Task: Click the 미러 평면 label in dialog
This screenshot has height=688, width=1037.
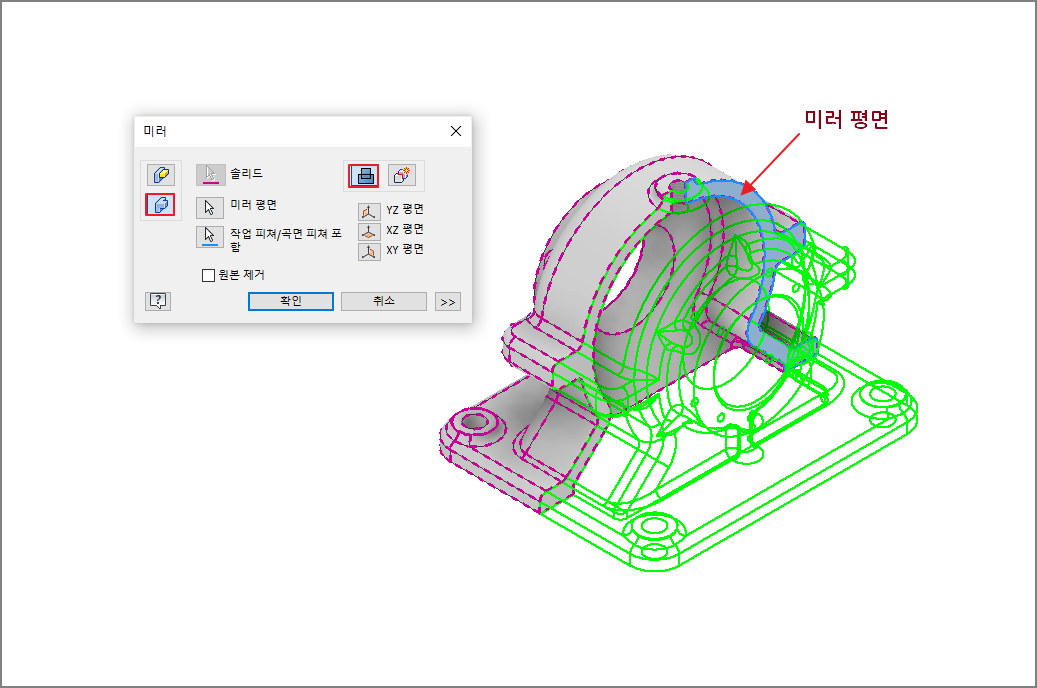Action: tap(253, 204)
